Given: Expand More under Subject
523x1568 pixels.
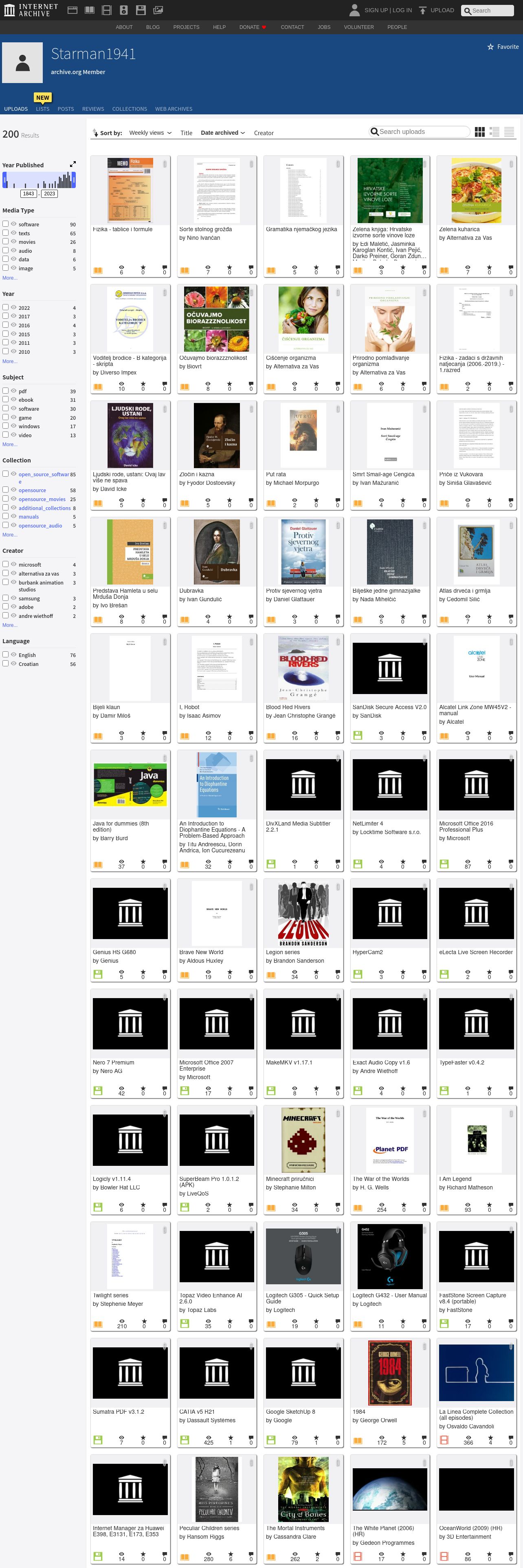Looking at the screenshot, I should (10, 445).
